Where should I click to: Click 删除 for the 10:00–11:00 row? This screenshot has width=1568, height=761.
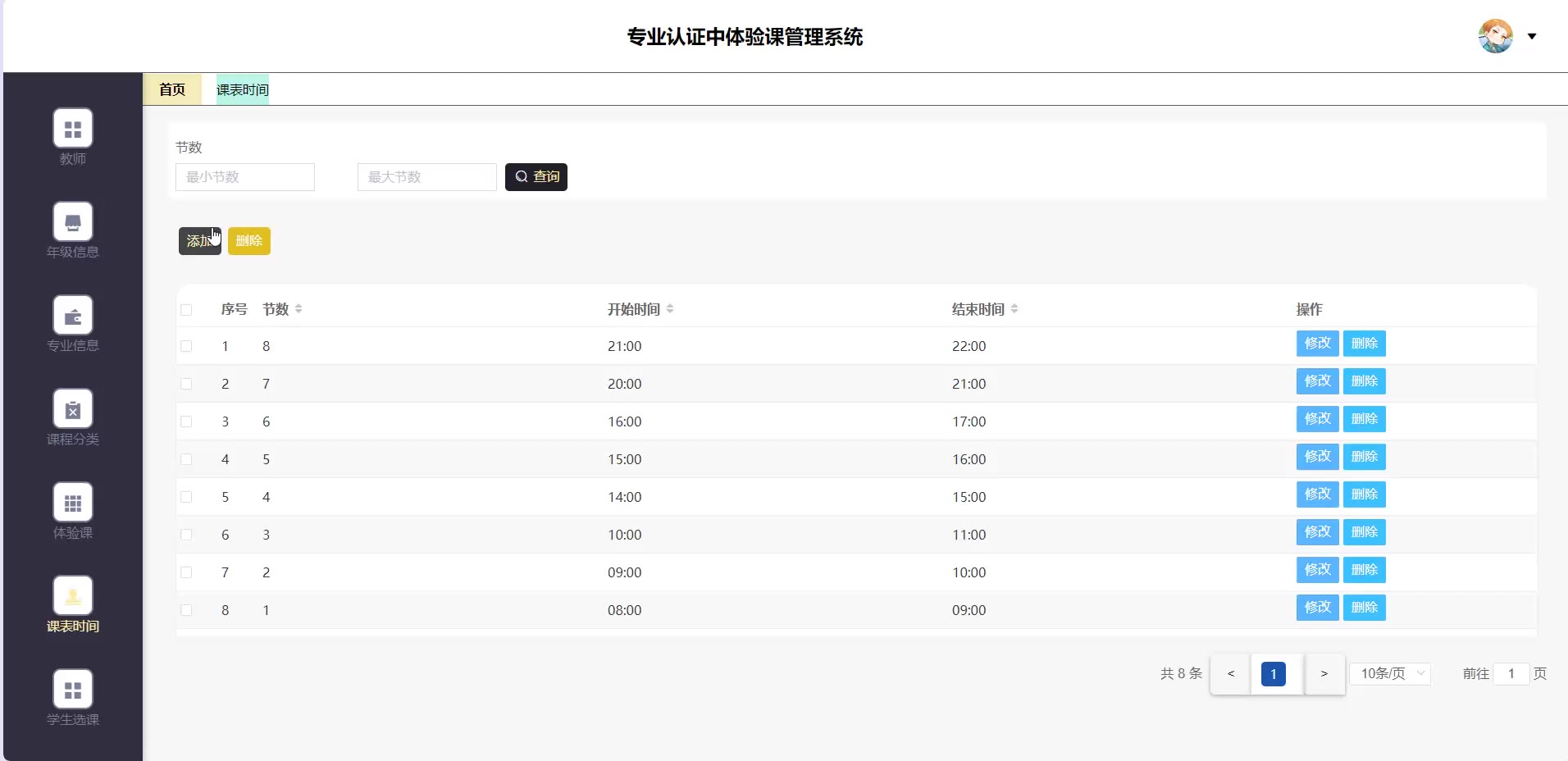pyautogui.click(x=1365, y=532)
